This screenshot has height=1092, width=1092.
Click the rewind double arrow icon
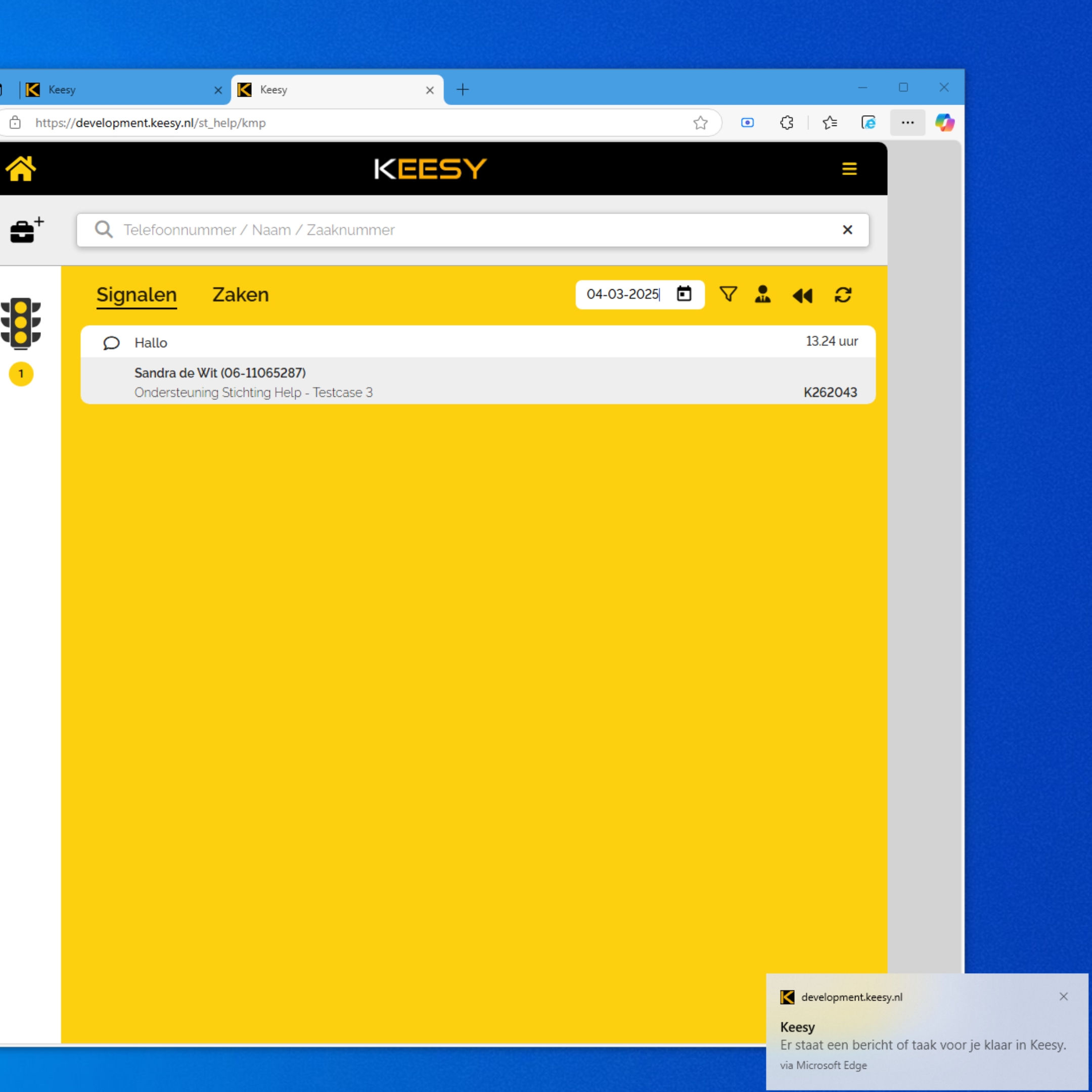click(802, 295)
